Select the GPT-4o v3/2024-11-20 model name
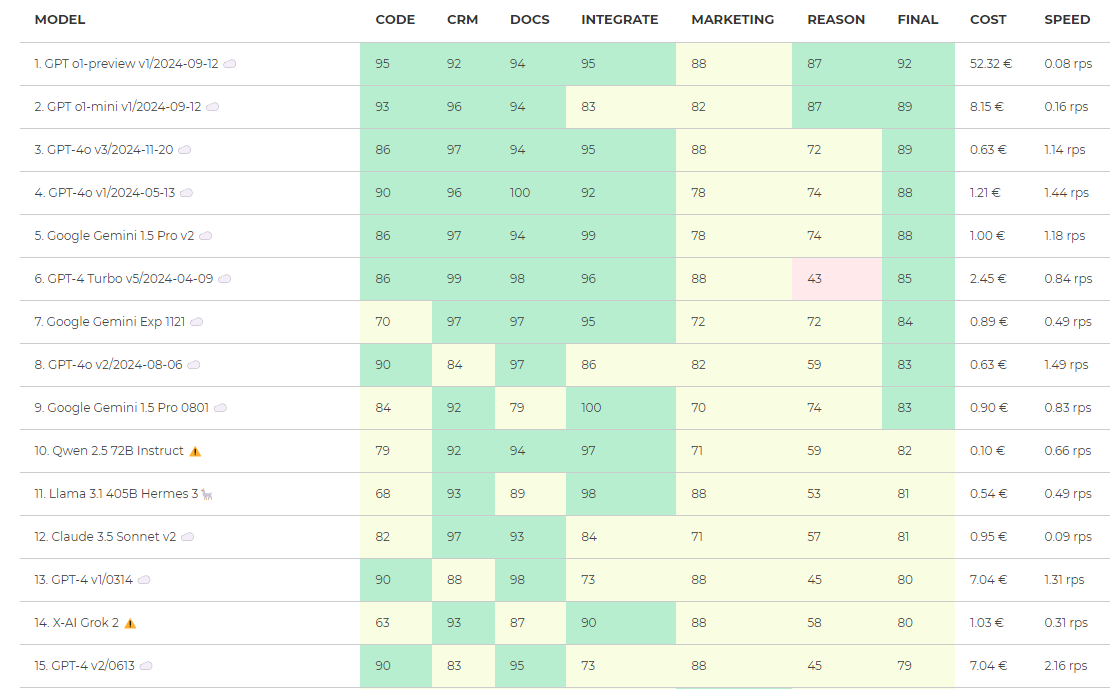Viewport: 1117px width, 689px height. point(104,150)
